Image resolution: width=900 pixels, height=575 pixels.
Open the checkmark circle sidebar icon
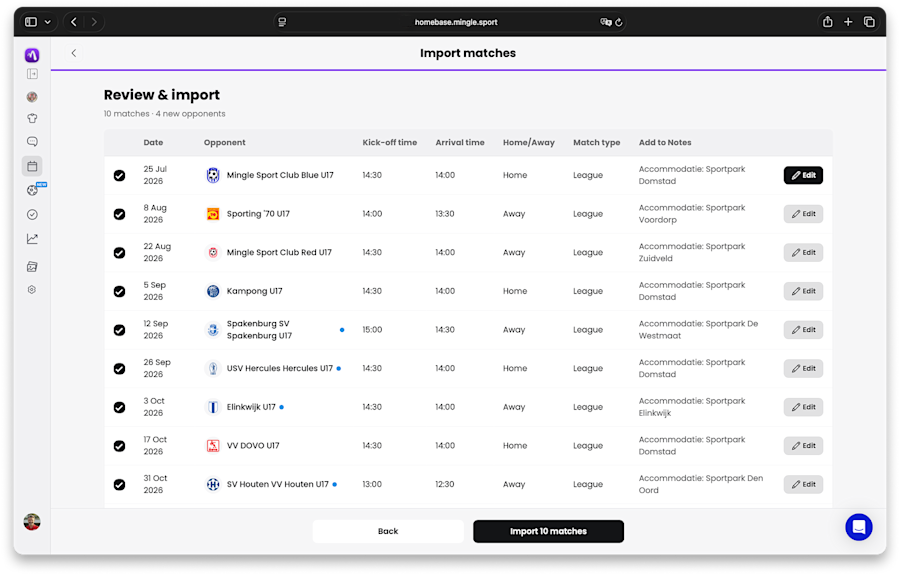pos(32,215)
